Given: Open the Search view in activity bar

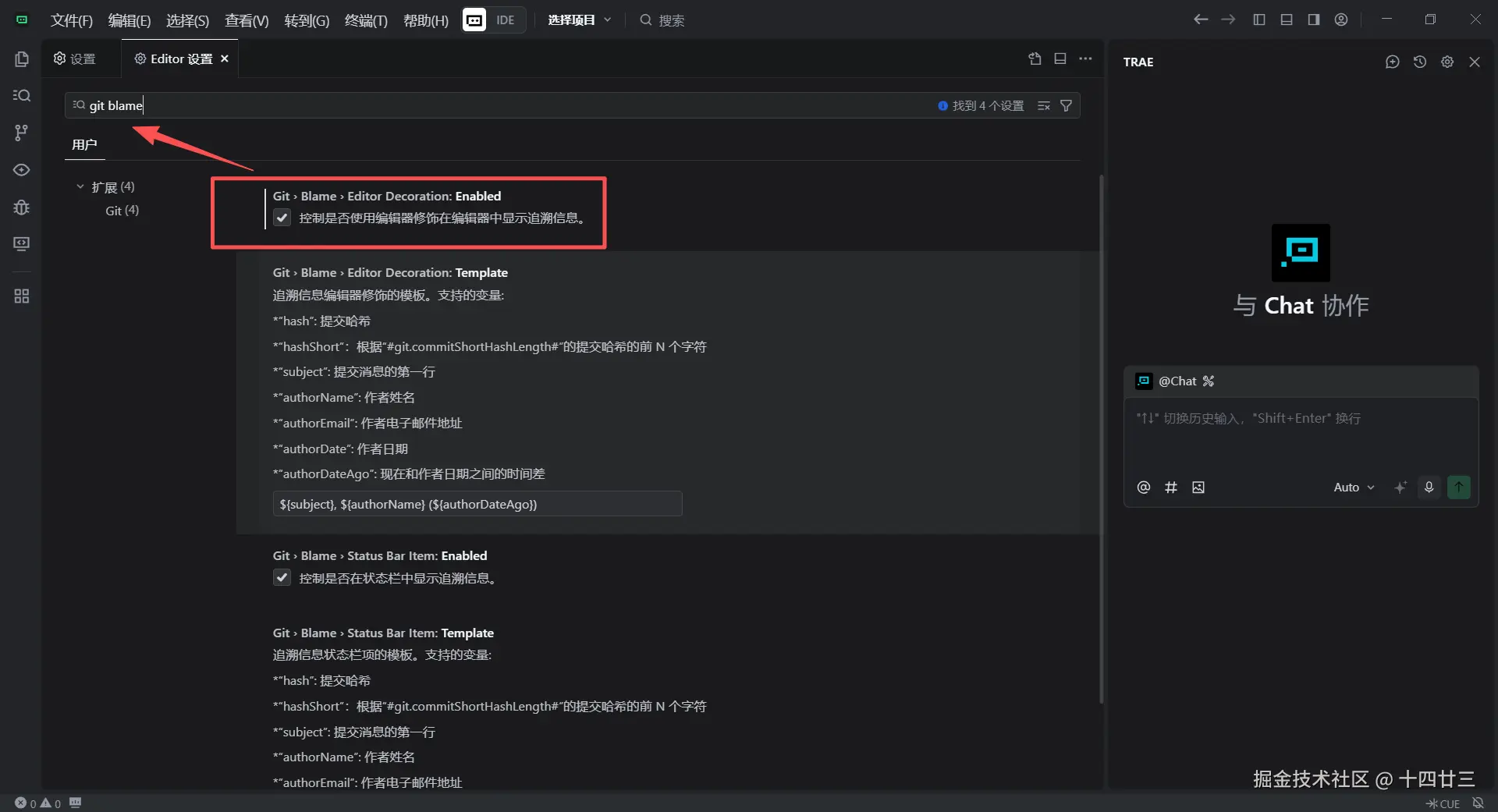Looking at the screenshot, I should click(22, 95).
